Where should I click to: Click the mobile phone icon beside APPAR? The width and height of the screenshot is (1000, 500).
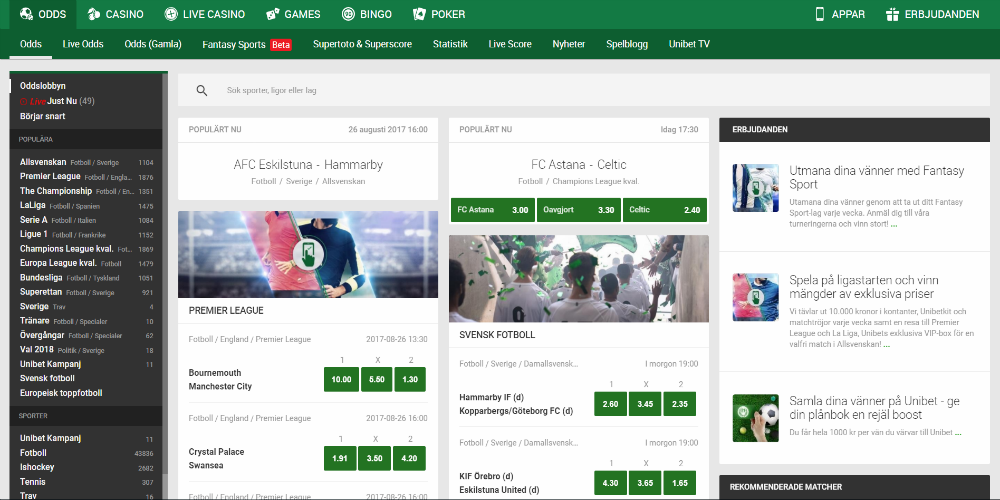[820, 14]
